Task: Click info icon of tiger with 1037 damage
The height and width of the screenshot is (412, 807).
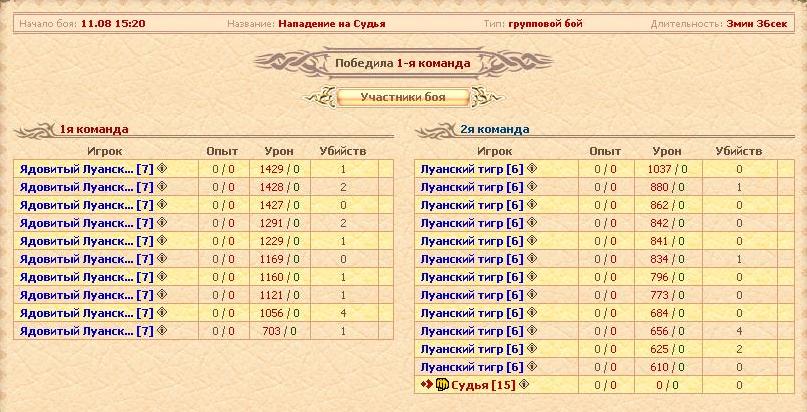Action: click(x=532, y=168)
